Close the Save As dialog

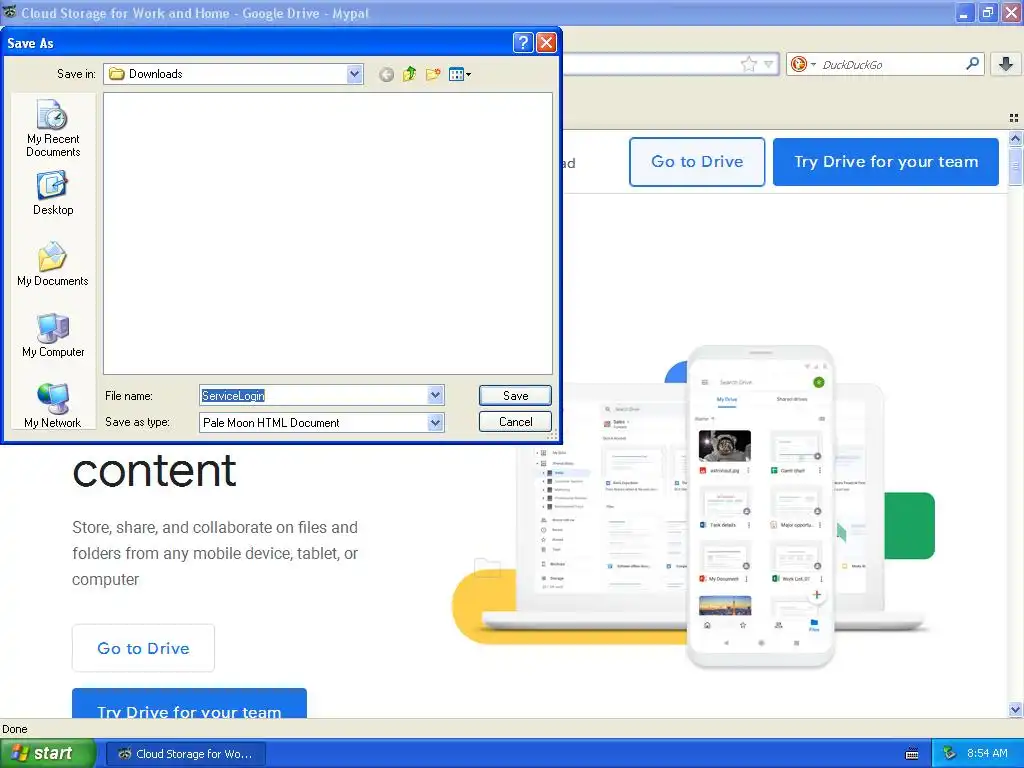coord(546,42)
